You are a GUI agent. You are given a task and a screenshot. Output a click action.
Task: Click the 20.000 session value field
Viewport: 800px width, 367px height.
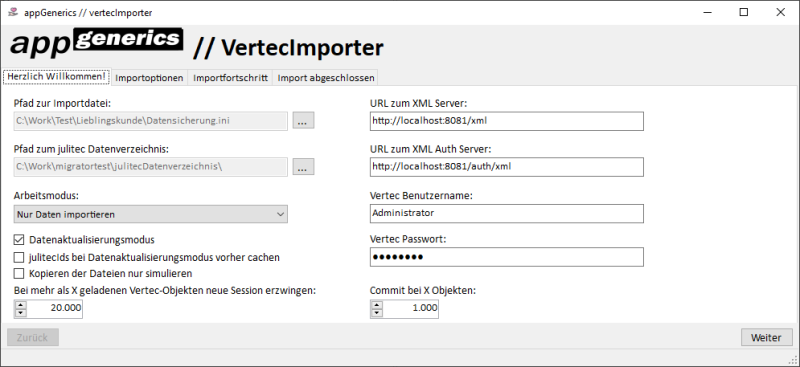55,308
